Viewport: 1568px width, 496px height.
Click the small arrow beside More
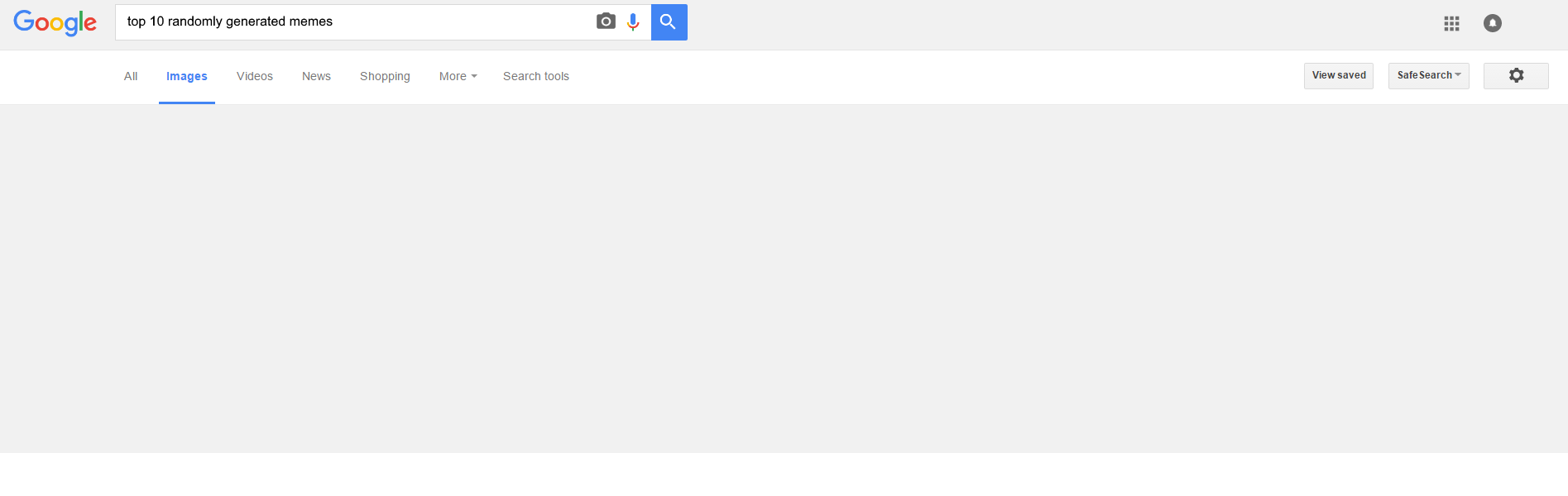tap(474, 76)
